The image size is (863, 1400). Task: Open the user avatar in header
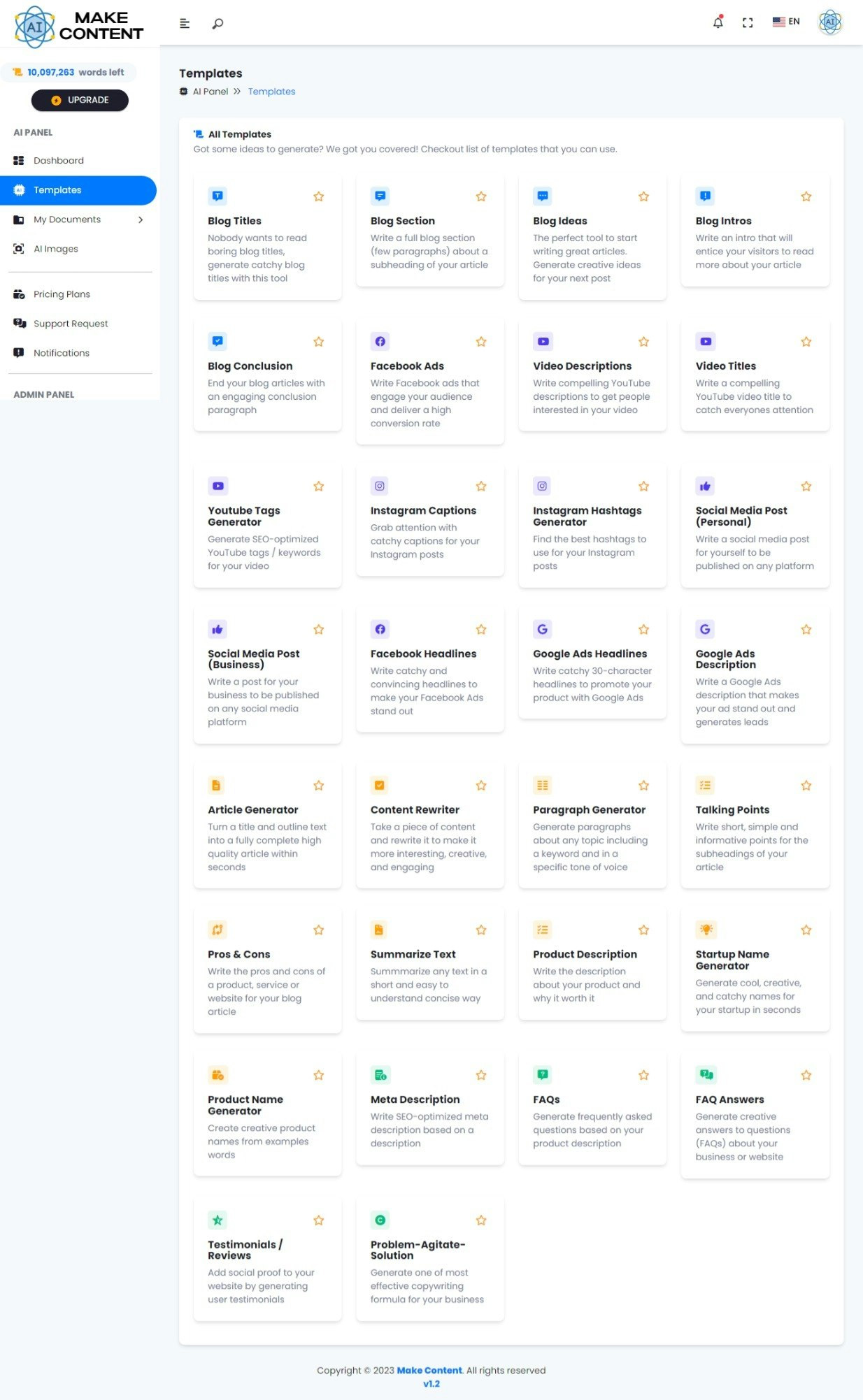click(830, 22)
